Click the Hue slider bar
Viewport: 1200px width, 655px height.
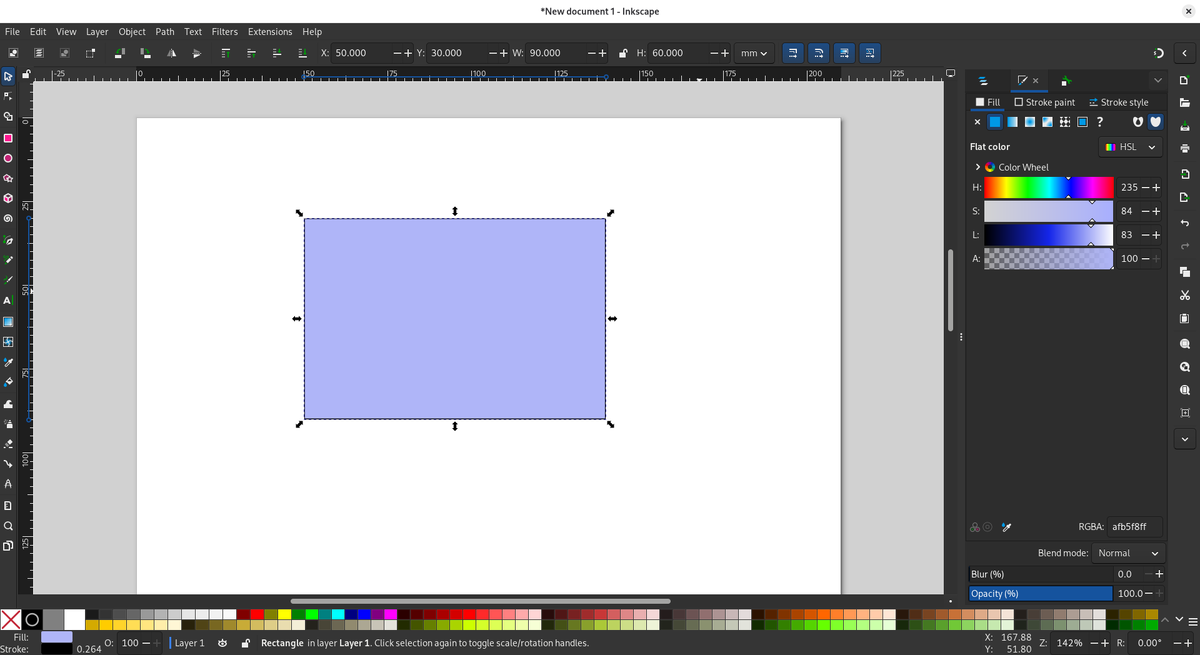point(1048,187)
